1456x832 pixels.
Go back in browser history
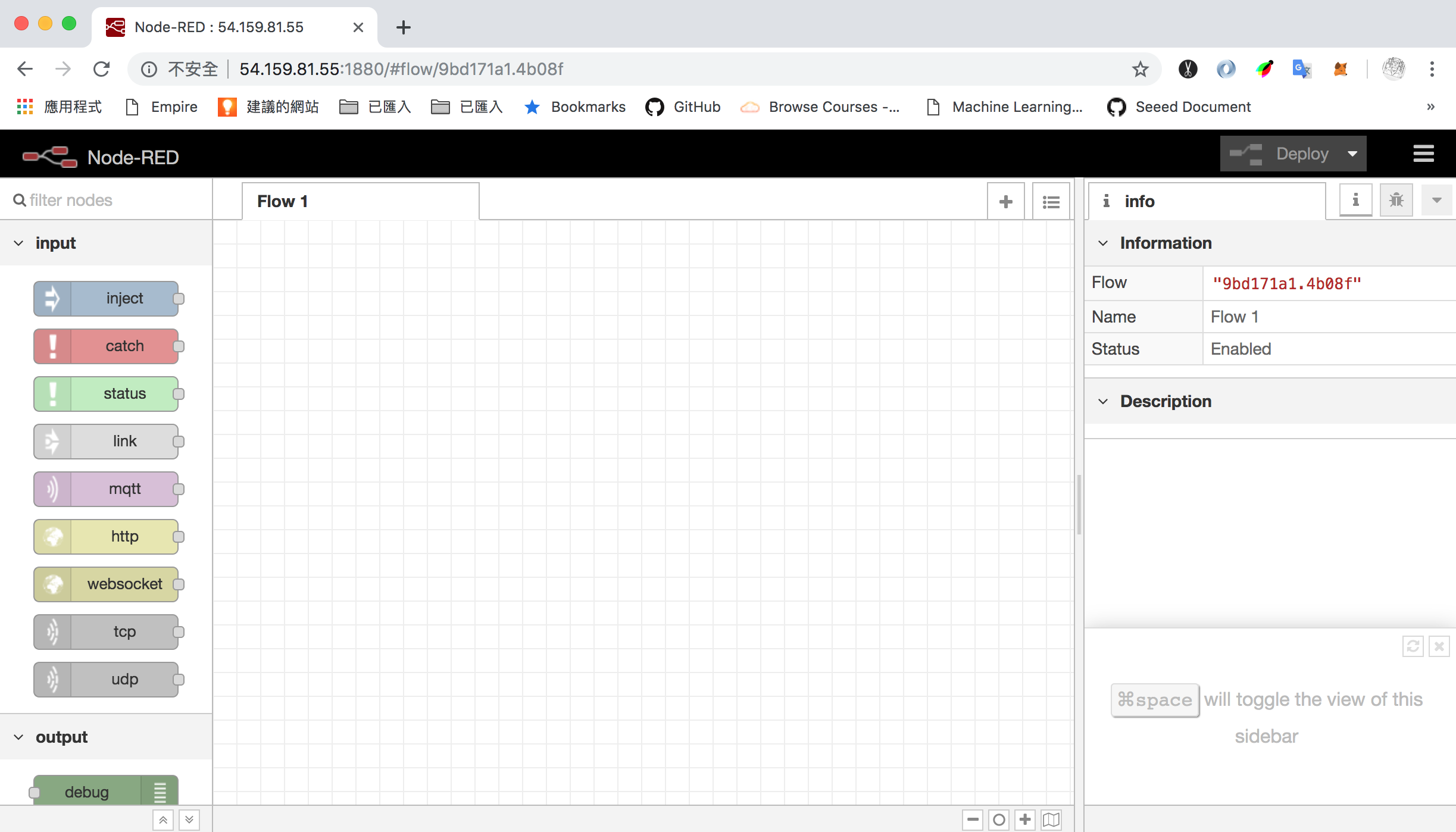pyautogui.click(x=25, y=69)
